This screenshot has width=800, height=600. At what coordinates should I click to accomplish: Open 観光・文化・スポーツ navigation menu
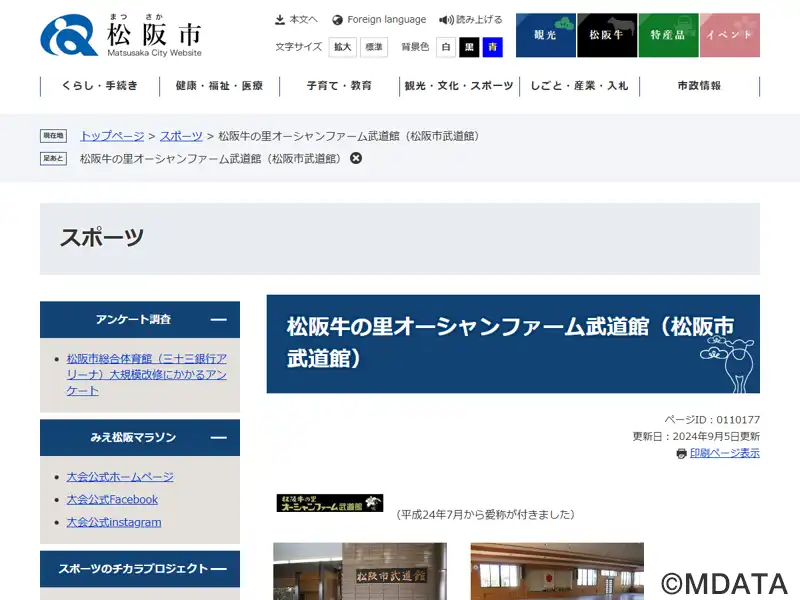coord(459,86)
